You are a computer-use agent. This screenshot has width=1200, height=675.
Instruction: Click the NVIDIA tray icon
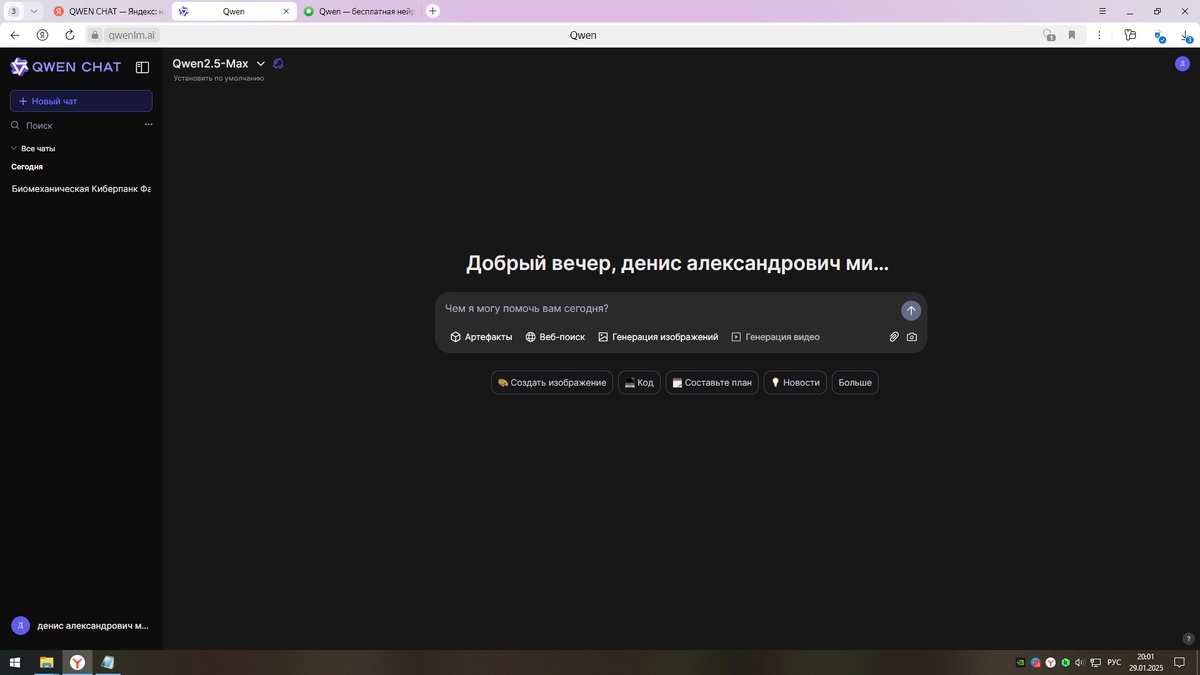[1020, 663]
